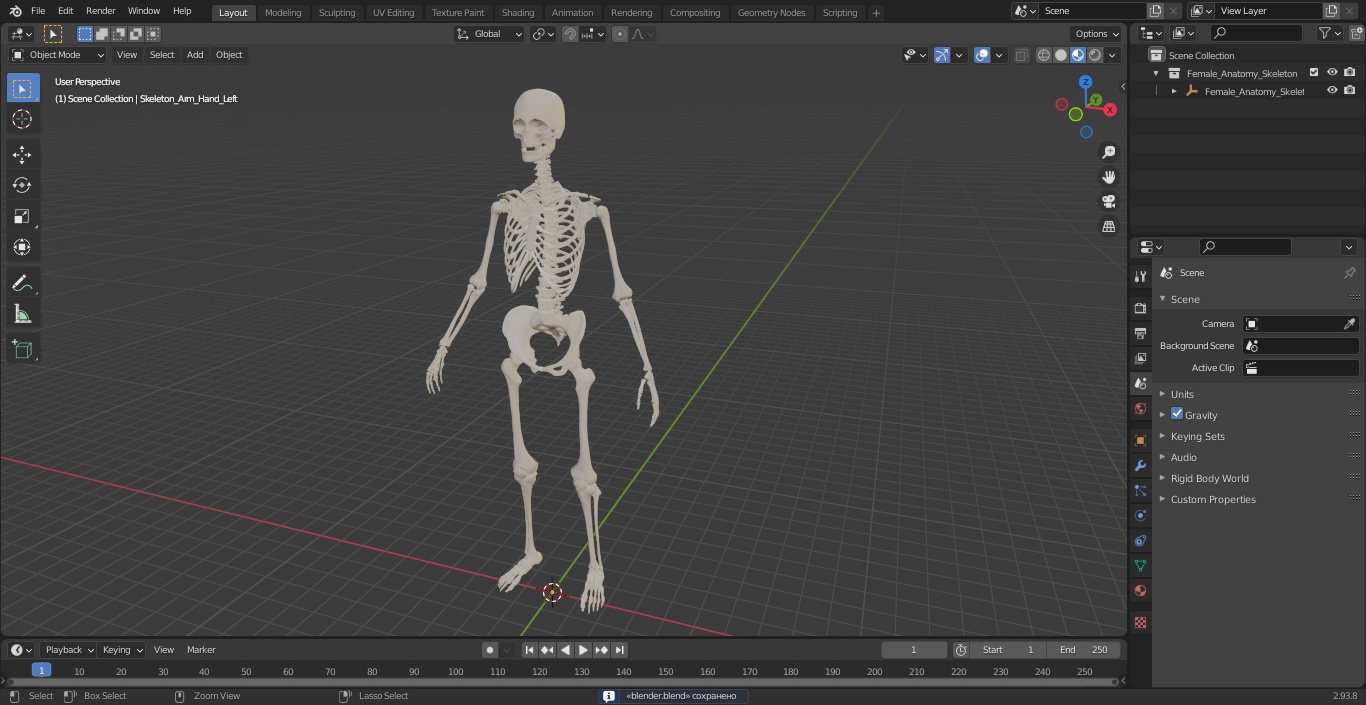Hide Female_Anatomy_Skelet armature object with eye
The image size is (1366, 705).
[1332, 90]
